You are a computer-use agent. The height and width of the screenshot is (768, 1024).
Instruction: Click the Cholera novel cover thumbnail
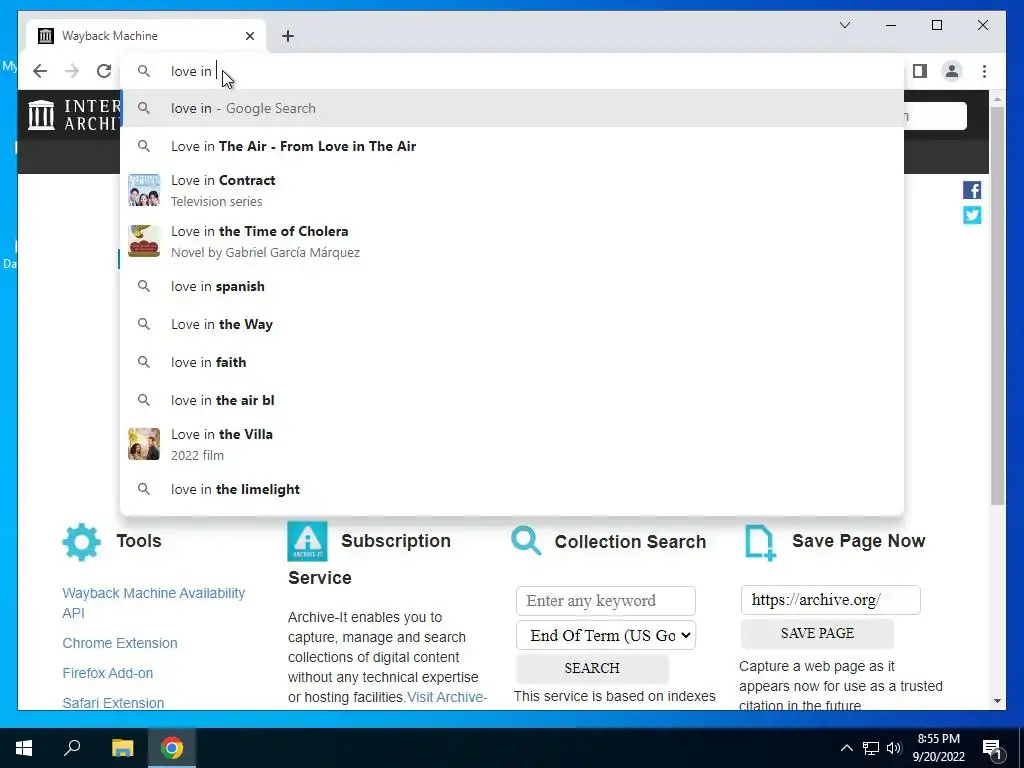[x=144, y=241]
